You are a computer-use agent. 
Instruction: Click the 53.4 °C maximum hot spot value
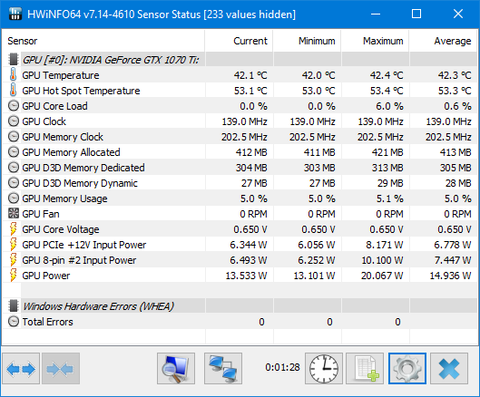coord(387,91)
